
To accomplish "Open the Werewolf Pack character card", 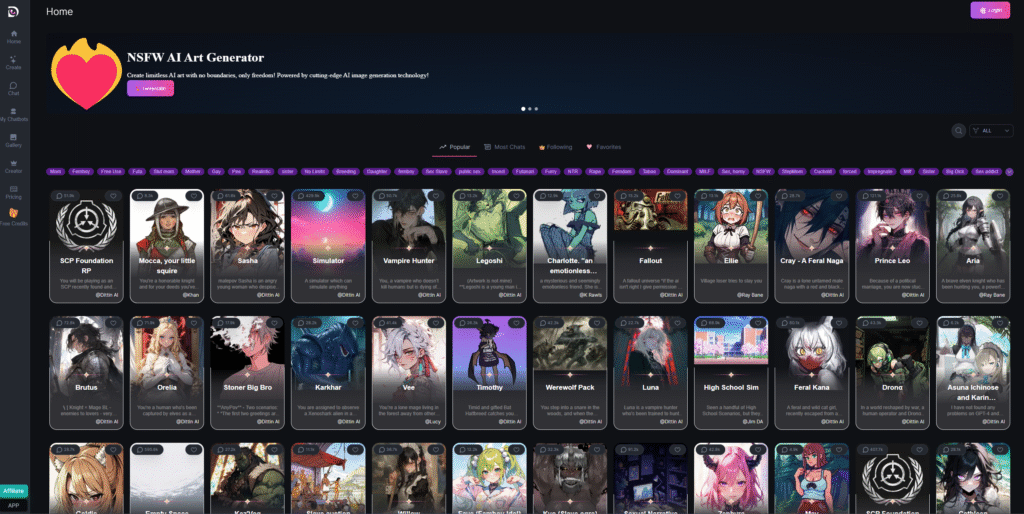I will (569, 373).
